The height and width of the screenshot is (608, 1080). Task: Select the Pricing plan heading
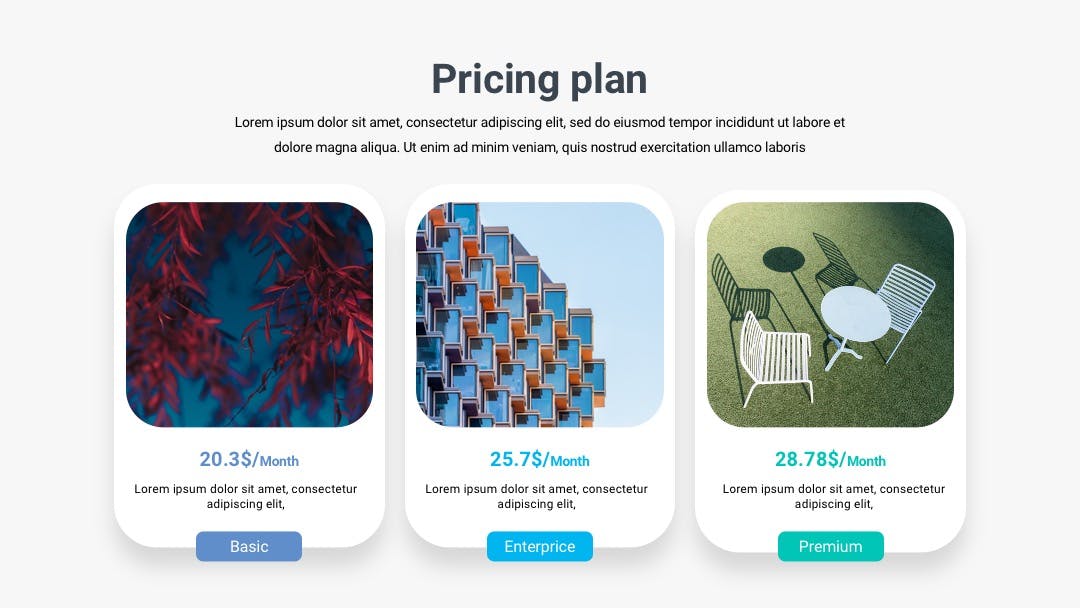point(539,79)
